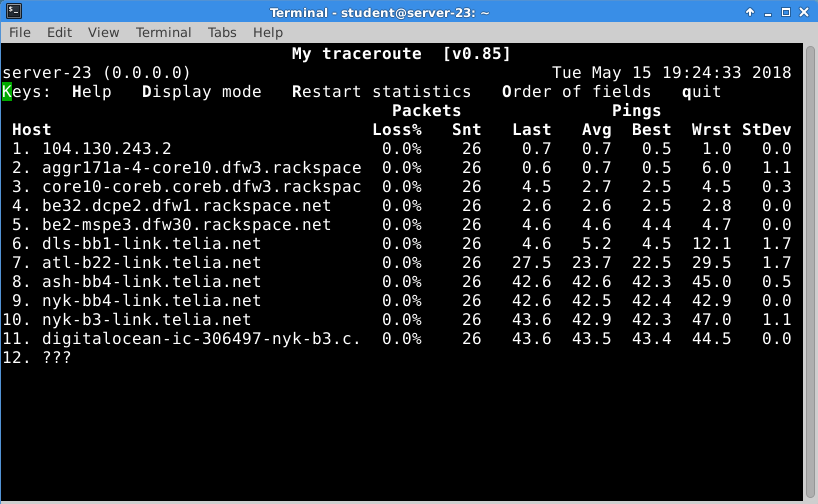Screen dimensions: 818x504
Task: Close the Terminal window
Action: click(x=805, y=12)
